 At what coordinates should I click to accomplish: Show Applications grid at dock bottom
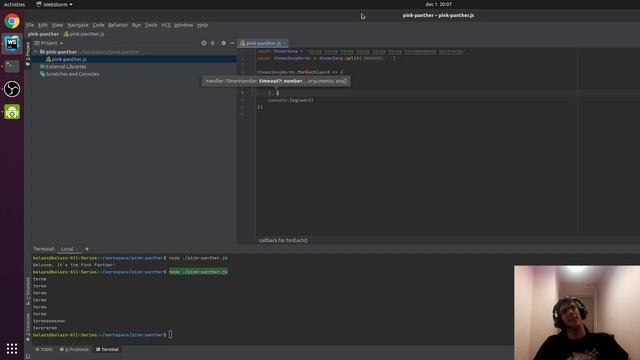[x=12, y=348]
